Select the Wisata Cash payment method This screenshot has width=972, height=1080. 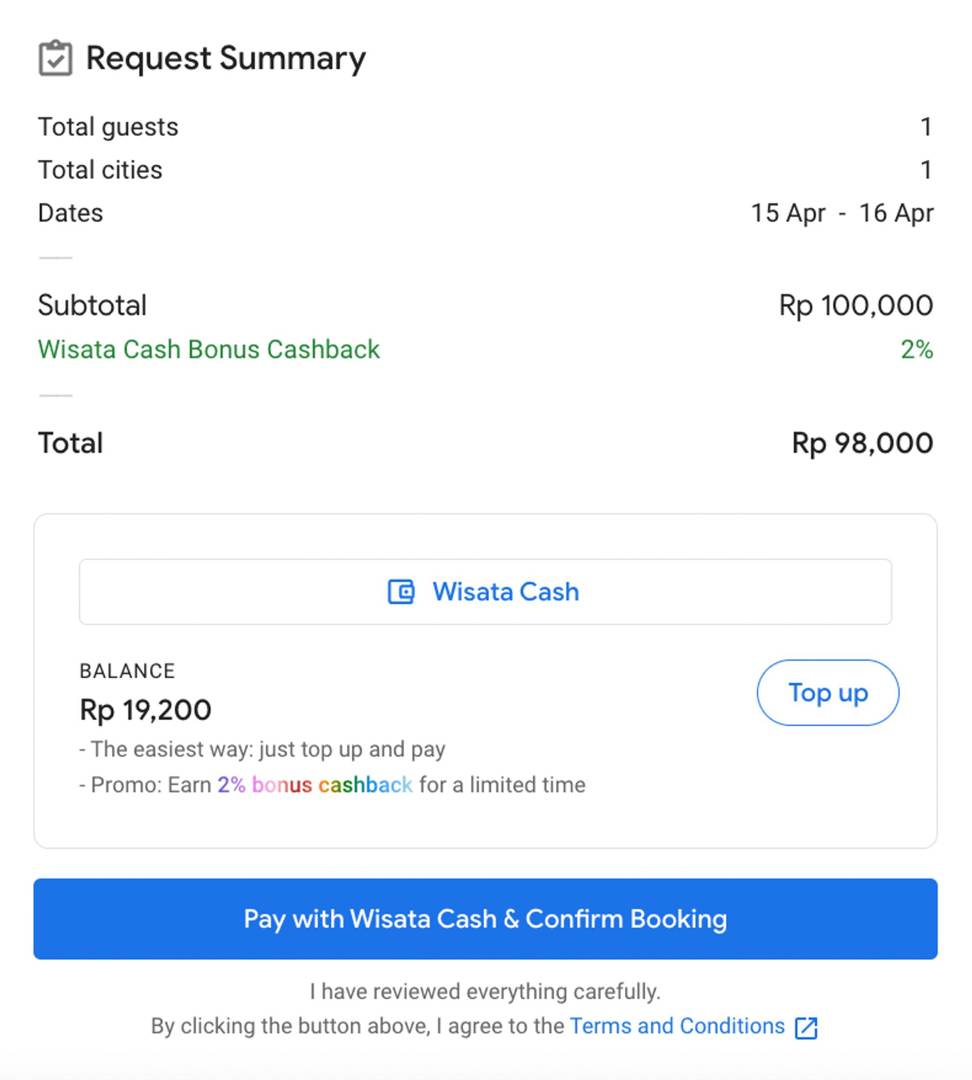[485, 592]
